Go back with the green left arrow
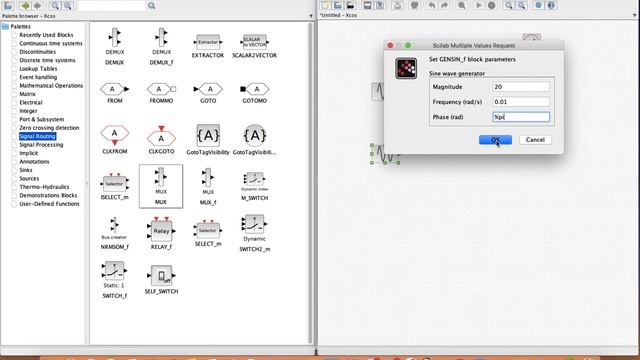Viewport: 640px width, 360px height. pos(25,6)
